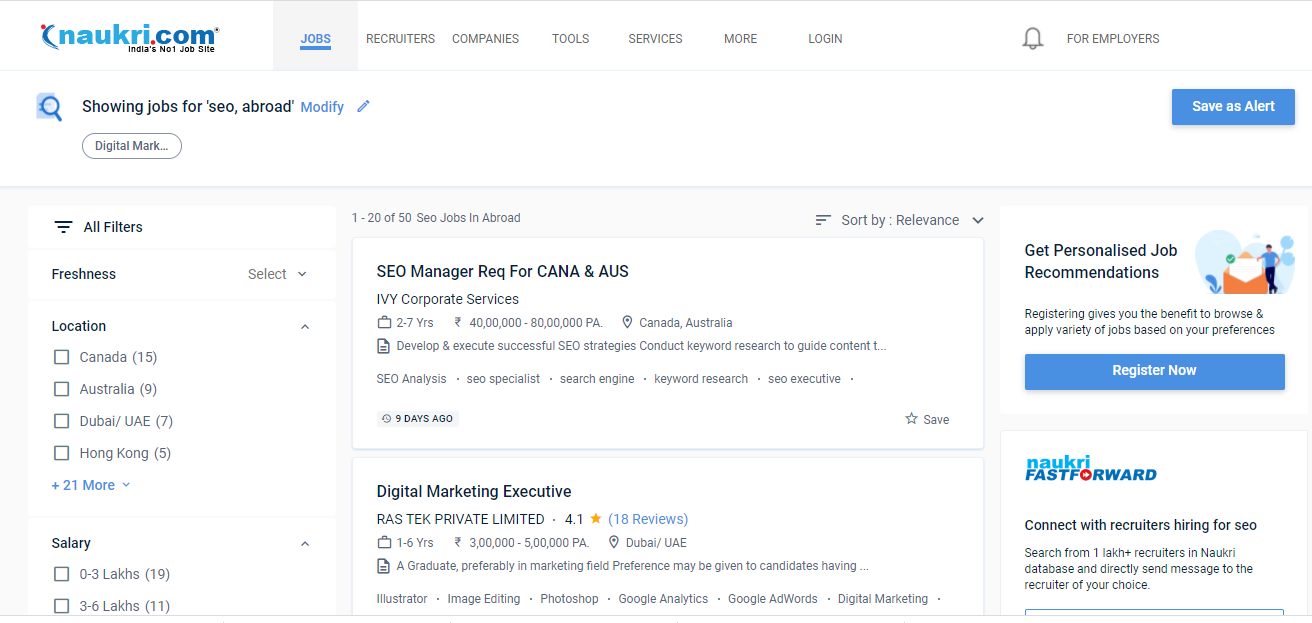
Task: Click IVY Corporate Services company name
Action: (447, 299)
